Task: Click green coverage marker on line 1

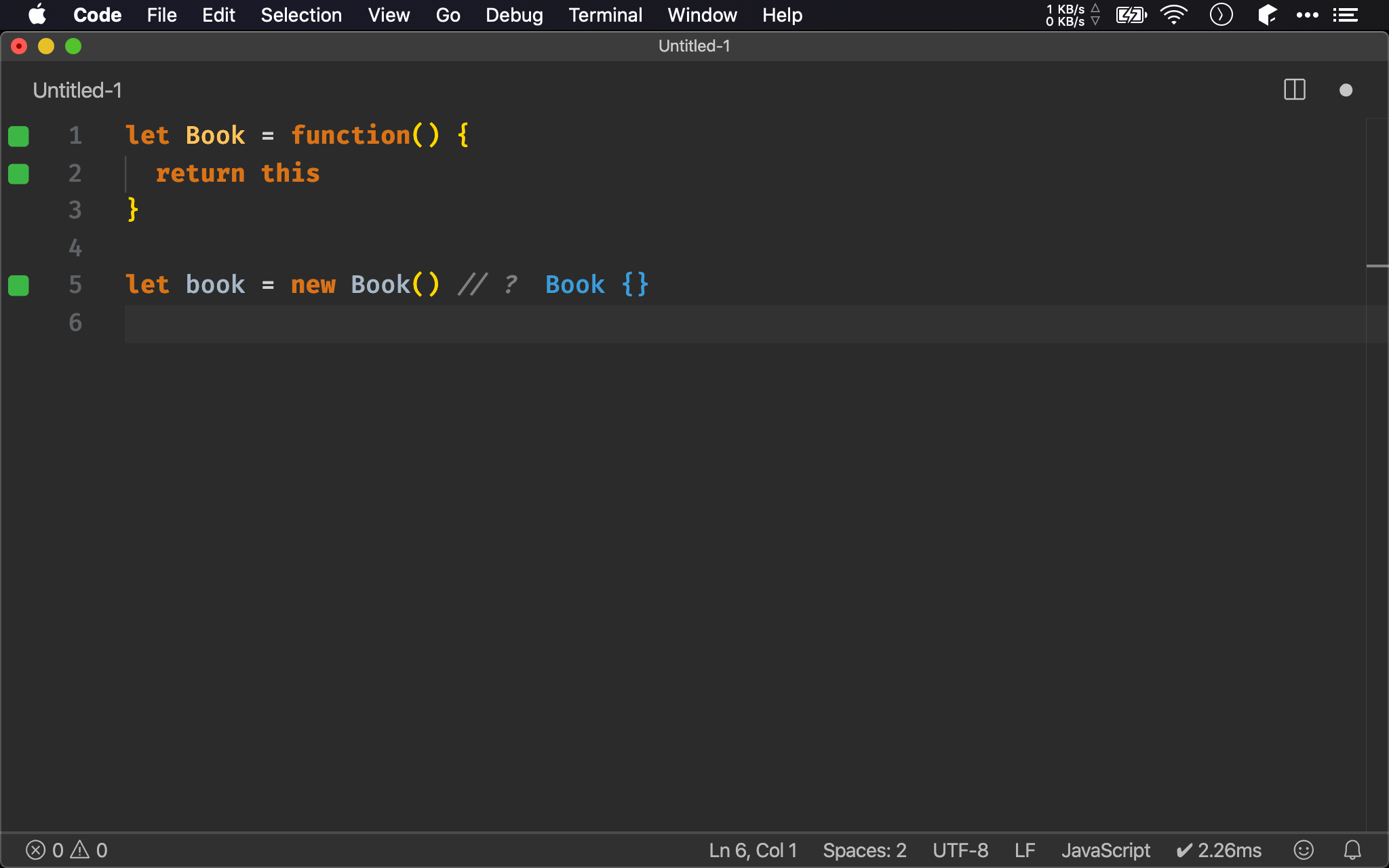Action: pyautogui.click(x=18, y=136)
